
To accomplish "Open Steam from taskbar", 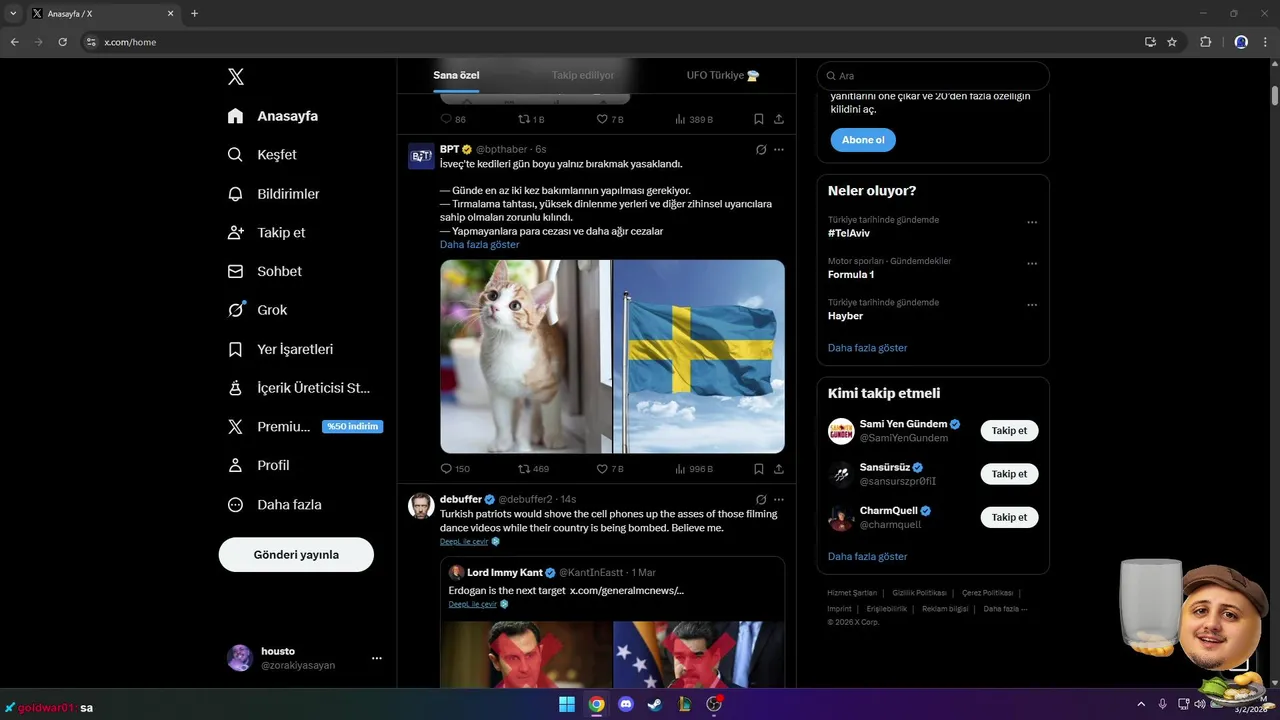I will pyautogui.click(x=655, y=704).
